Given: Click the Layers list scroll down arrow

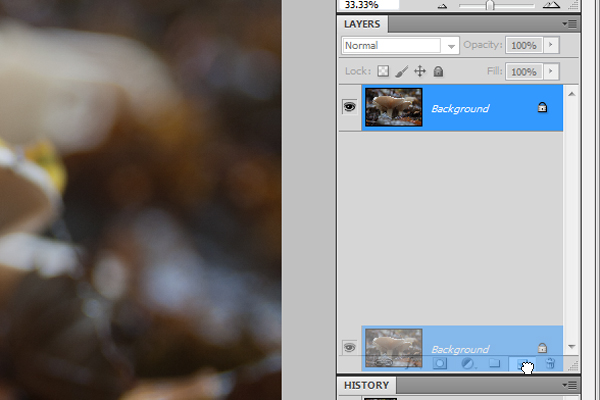Looking at the screenshot, I should (572, 347).
